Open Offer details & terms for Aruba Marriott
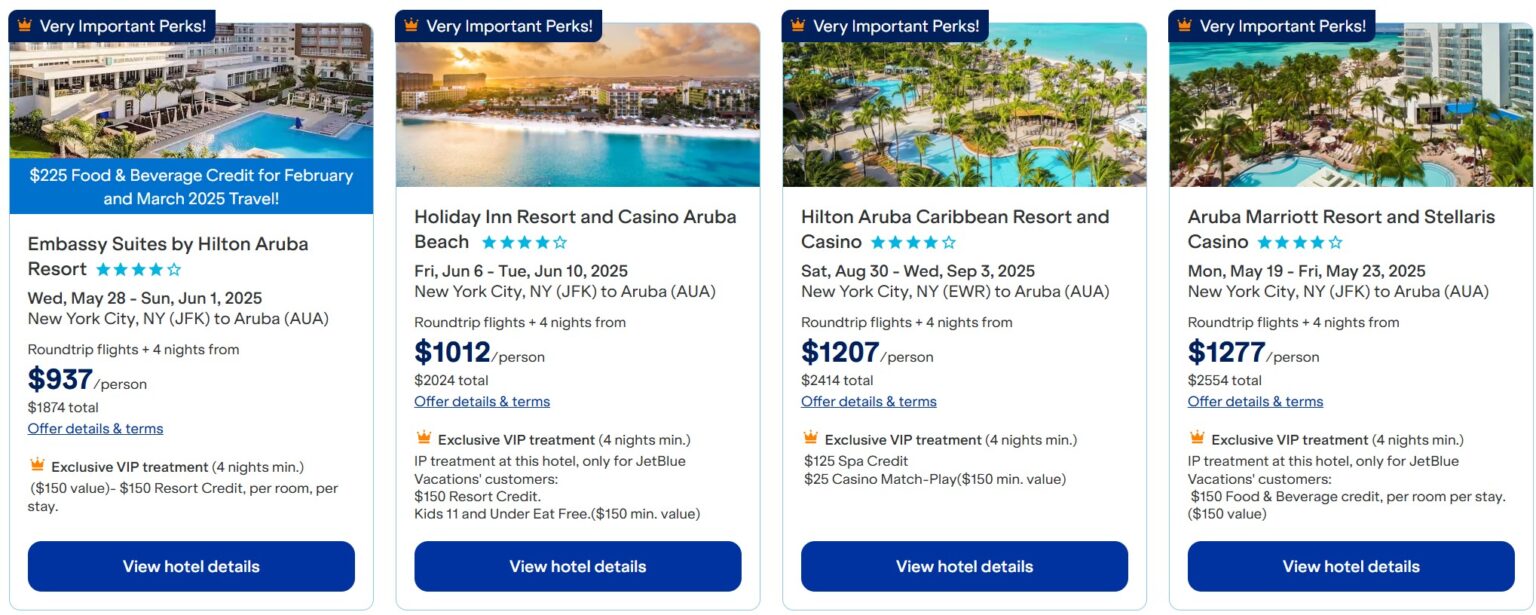The image size is (1536, 615). tap(1254, 401)
